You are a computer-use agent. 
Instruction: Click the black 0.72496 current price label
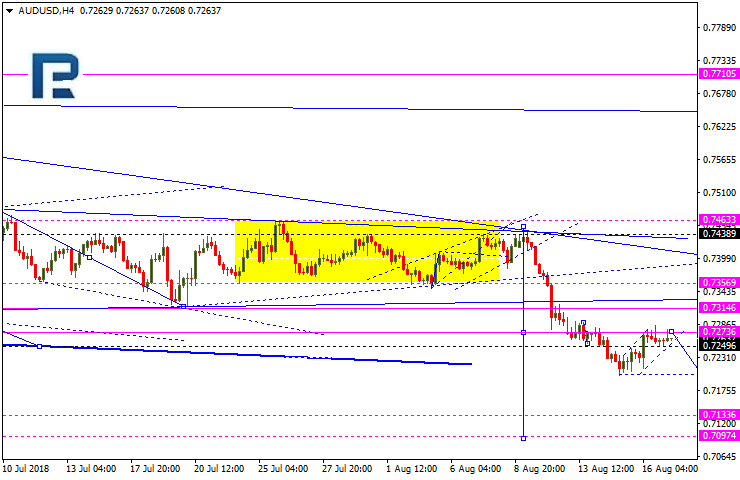pyautogui.click(x=718, y=345)
